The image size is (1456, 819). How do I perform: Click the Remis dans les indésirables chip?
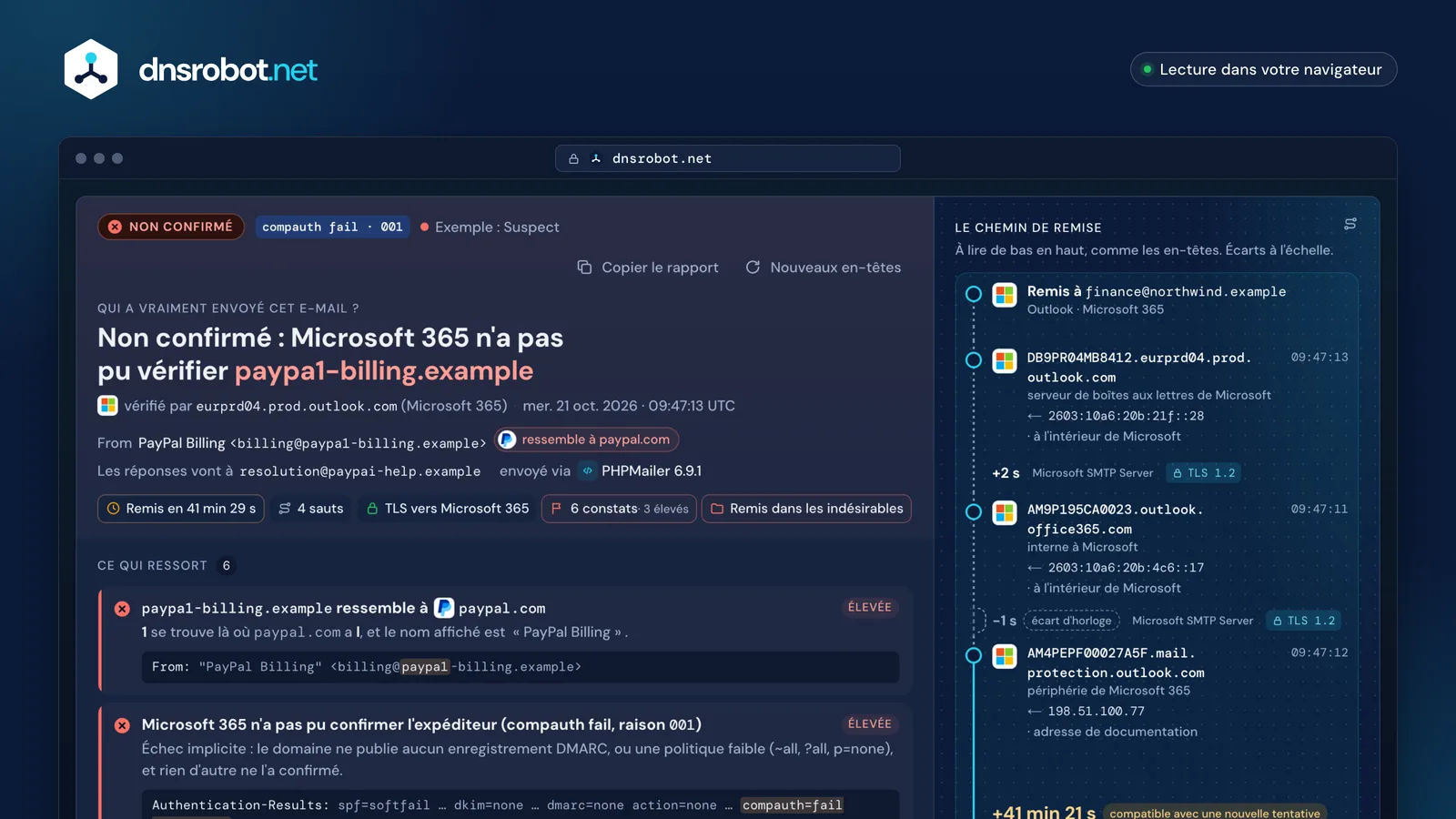point(806,509)
